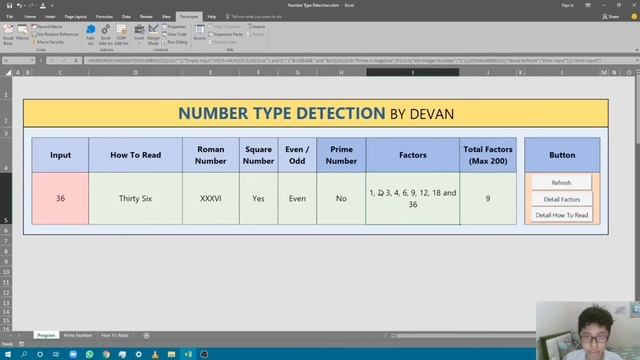640x360 pixels.
Task: Toggle Use Relative References
Action: [x=55, y=34]
